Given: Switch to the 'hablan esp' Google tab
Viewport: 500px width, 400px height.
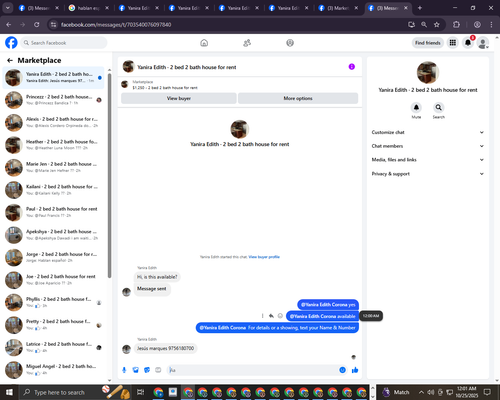Looking at the screenshot, I should tap(89, 8).
